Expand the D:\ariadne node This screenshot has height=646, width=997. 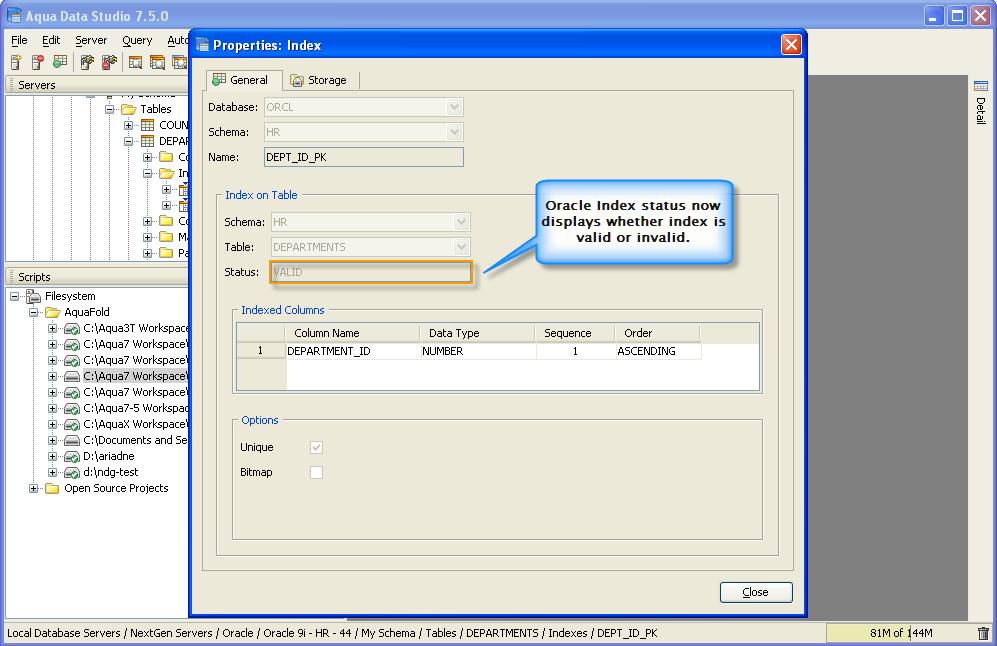point(52,457)
